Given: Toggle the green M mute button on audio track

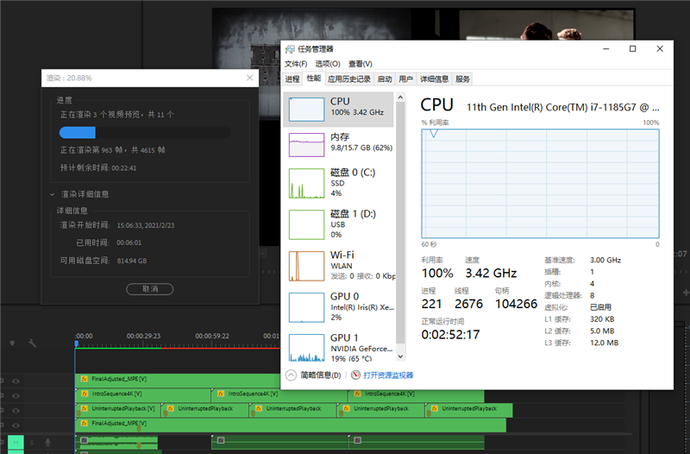Looking at the screenshot, I should [16, 443].
